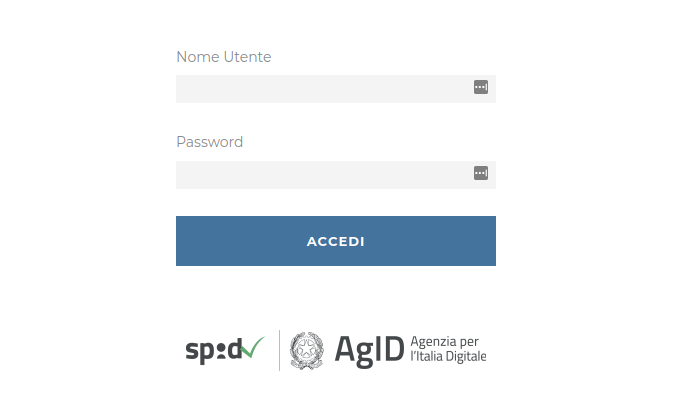Click the autofill icon in Password field
The width and height of the screenshot is (673, 400).
click(x=481, y=173)
